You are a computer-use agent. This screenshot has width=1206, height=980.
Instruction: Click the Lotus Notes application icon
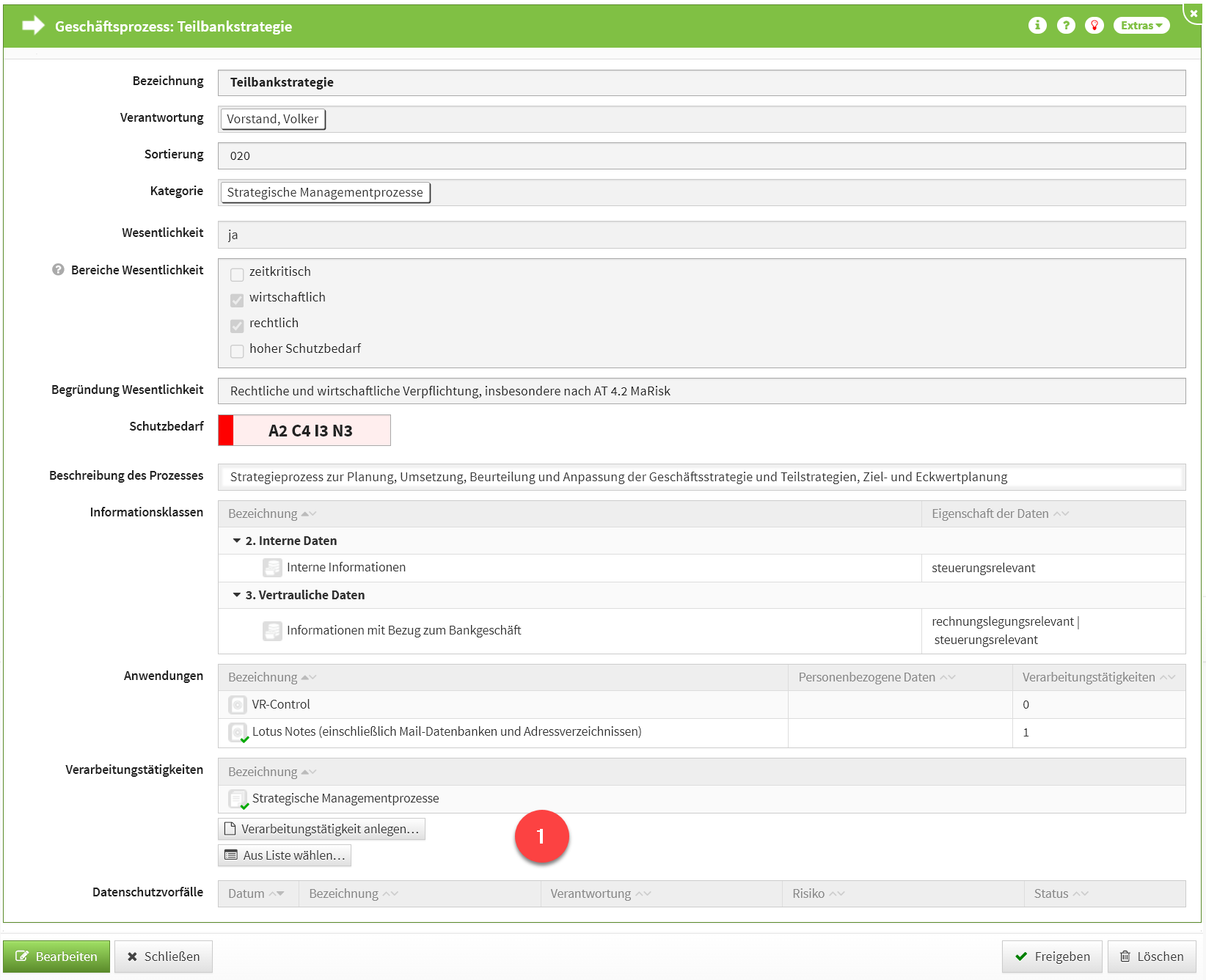click(x=238, y=732)
